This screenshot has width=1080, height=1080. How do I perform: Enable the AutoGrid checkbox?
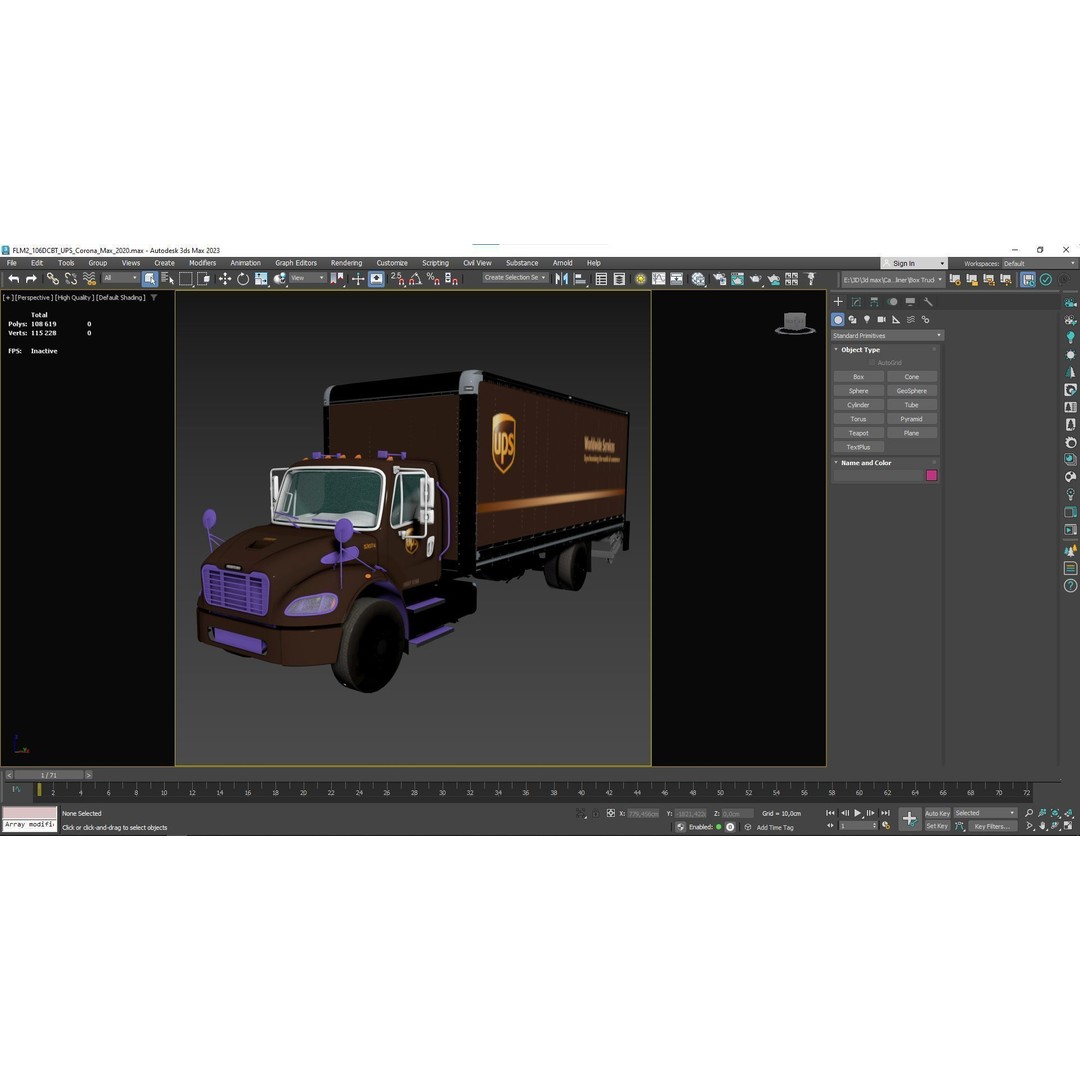[872, 362]
